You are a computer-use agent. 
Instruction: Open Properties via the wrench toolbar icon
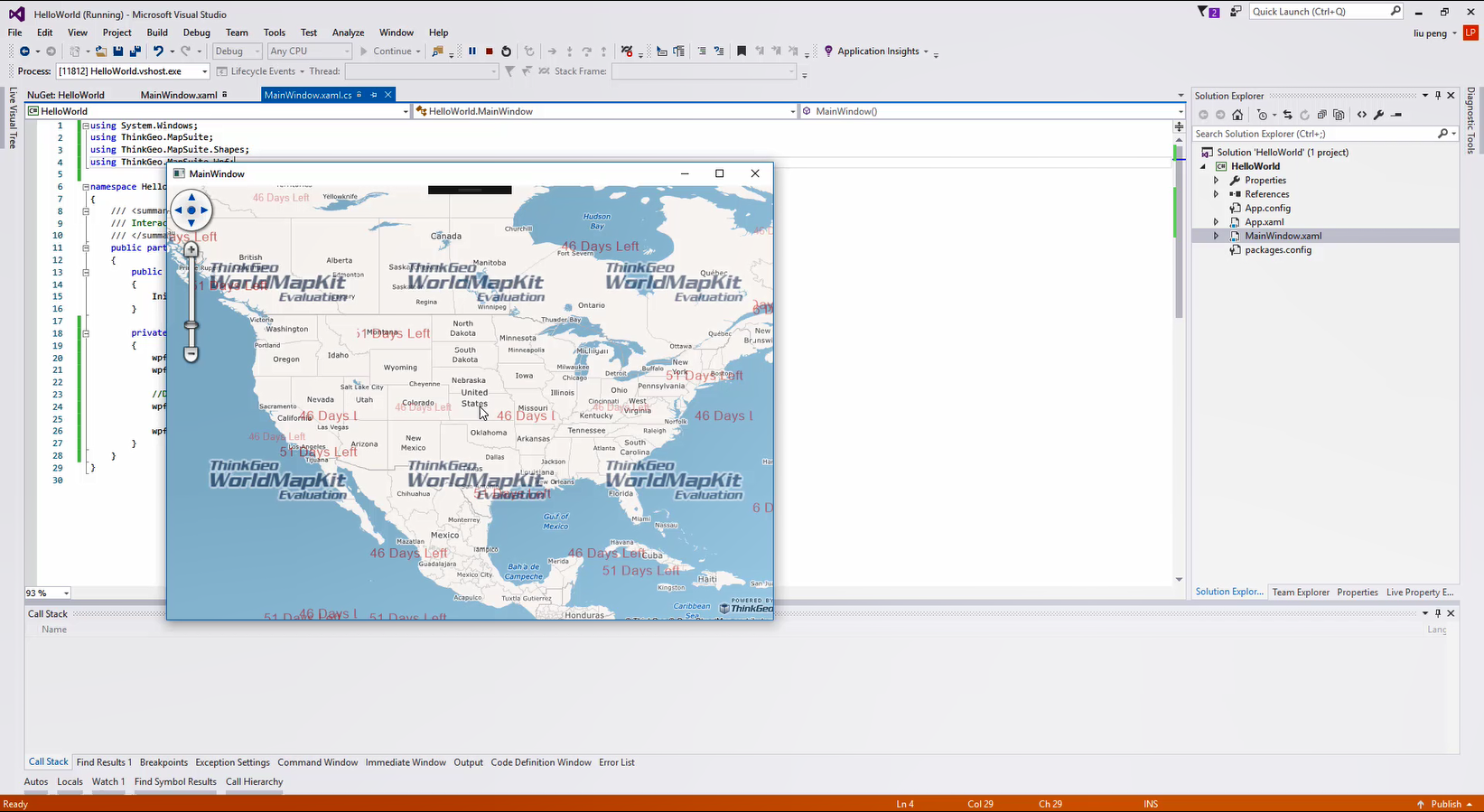[x=1378, y=115]
